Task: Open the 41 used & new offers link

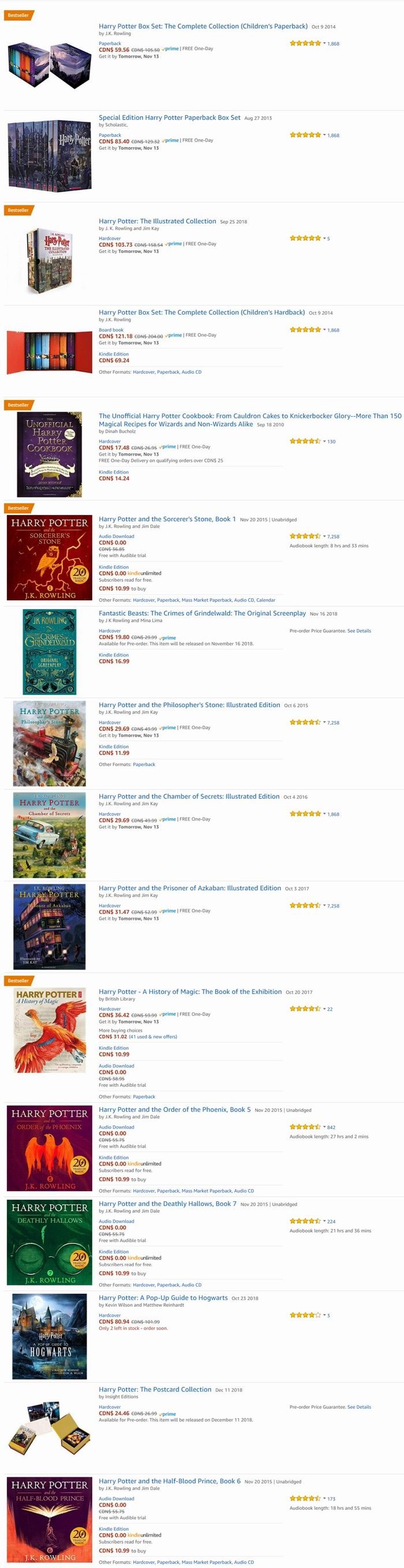Action: (153, 1036)
